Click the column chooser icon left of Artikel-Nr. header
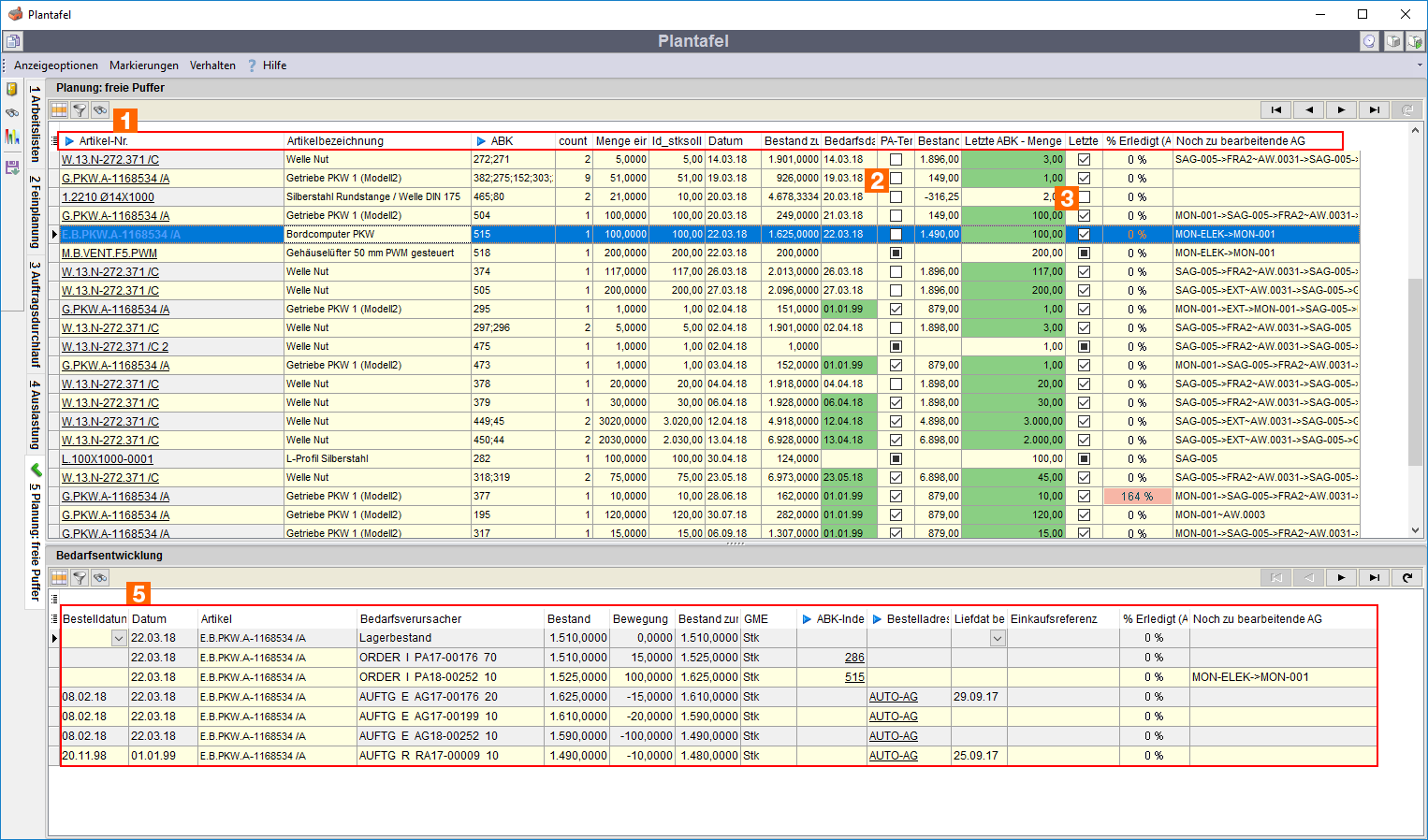 (54, 140)
